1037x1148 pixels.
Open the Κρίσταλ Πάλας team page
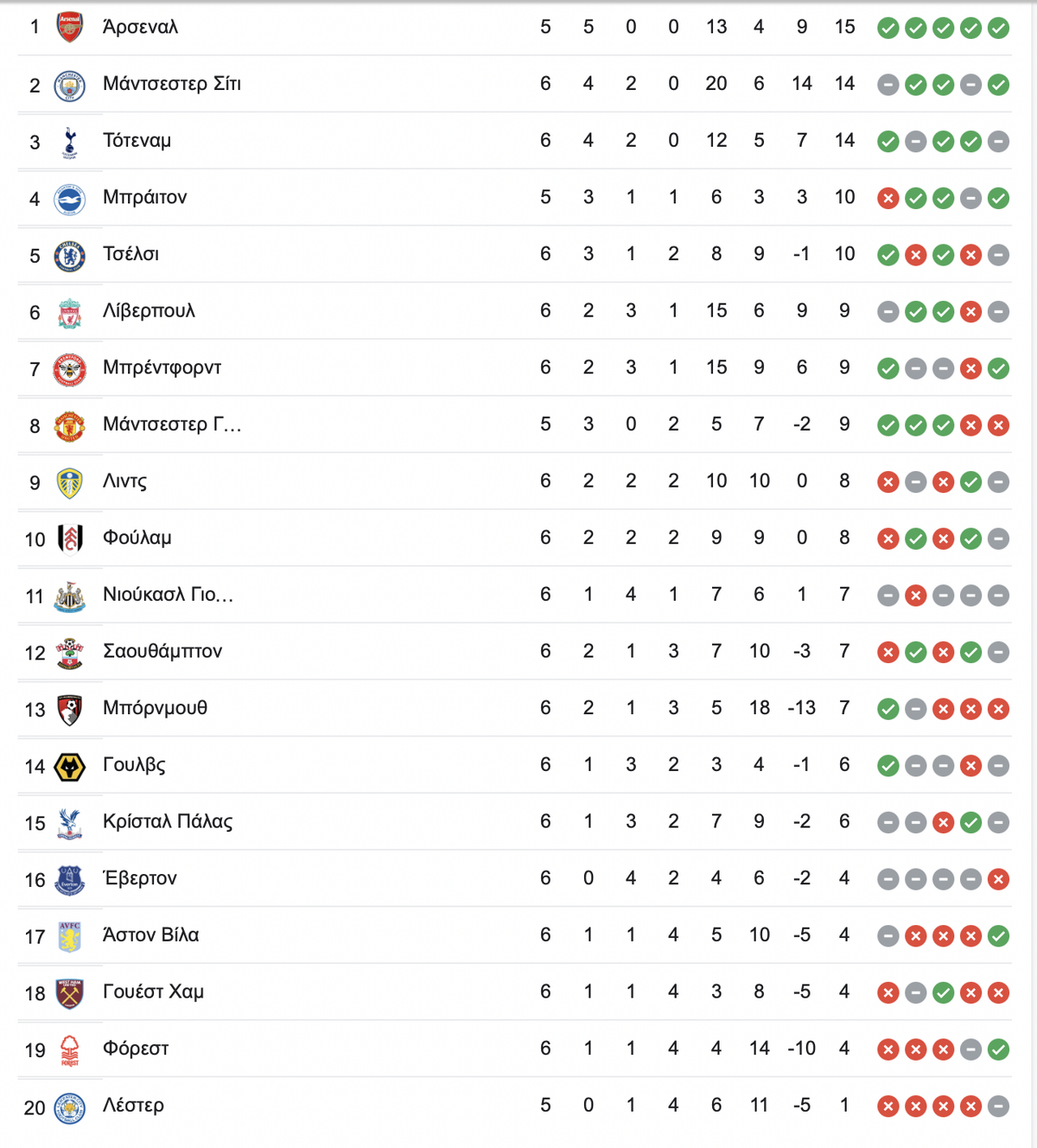(x=168, y=821)
